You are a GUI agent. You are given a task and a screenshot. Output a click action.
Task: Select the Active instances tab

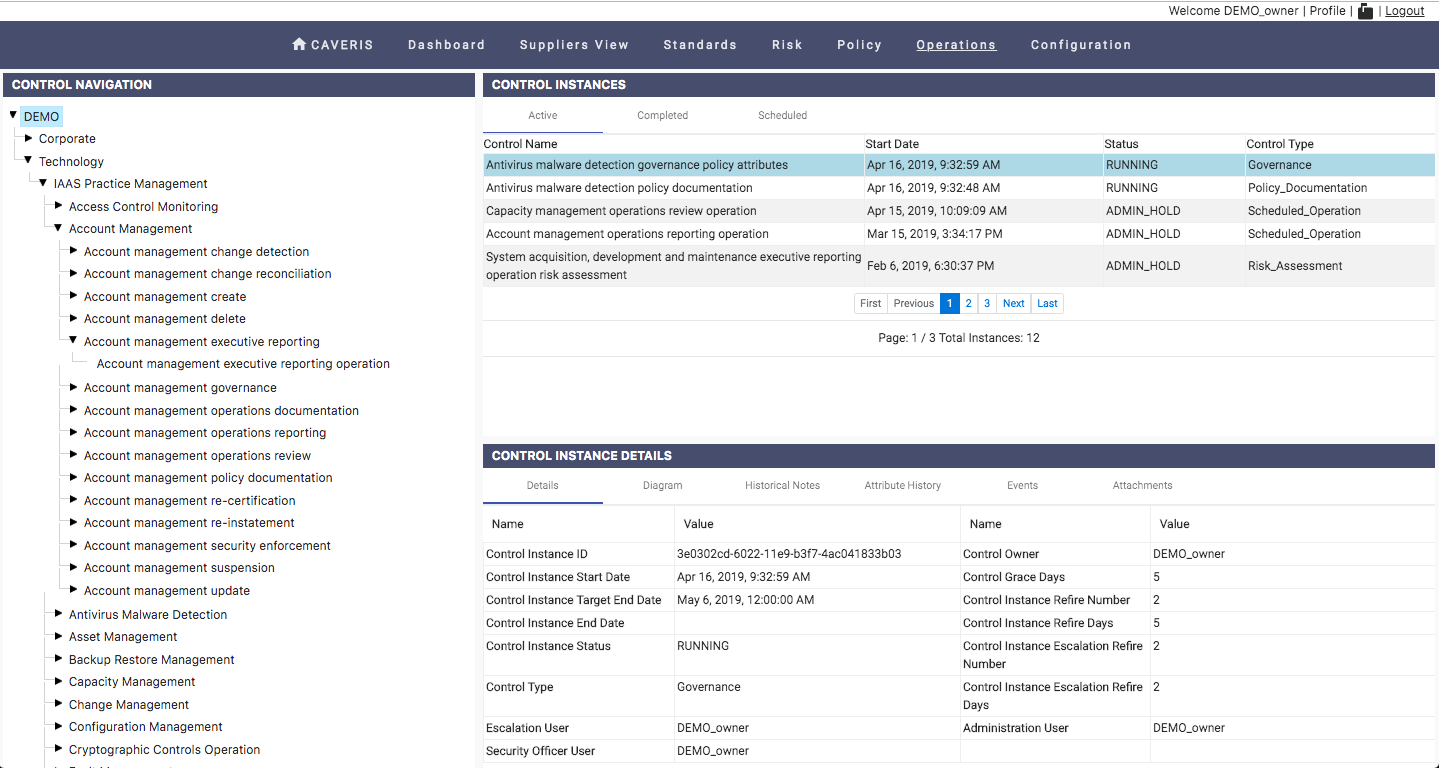pos(543,115)
